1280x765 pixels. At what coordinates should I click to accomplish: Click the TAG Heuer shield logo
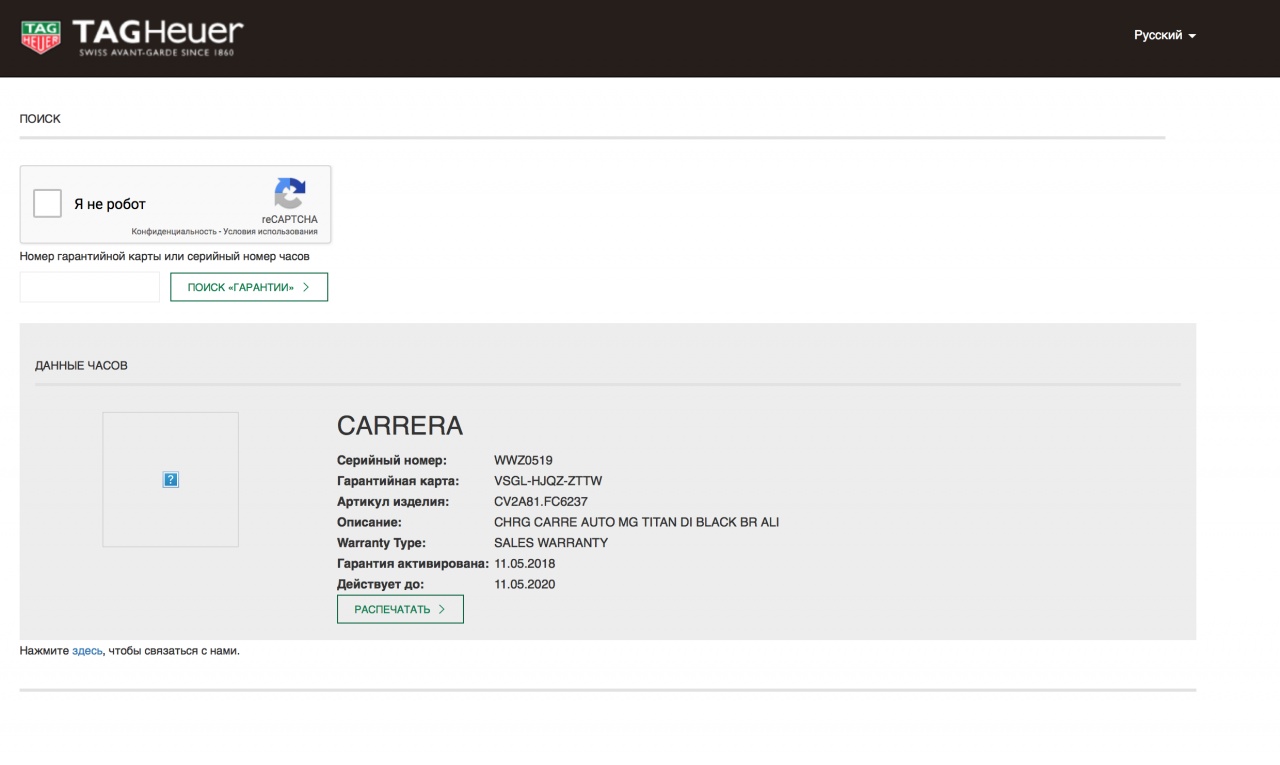click(41, 37)
